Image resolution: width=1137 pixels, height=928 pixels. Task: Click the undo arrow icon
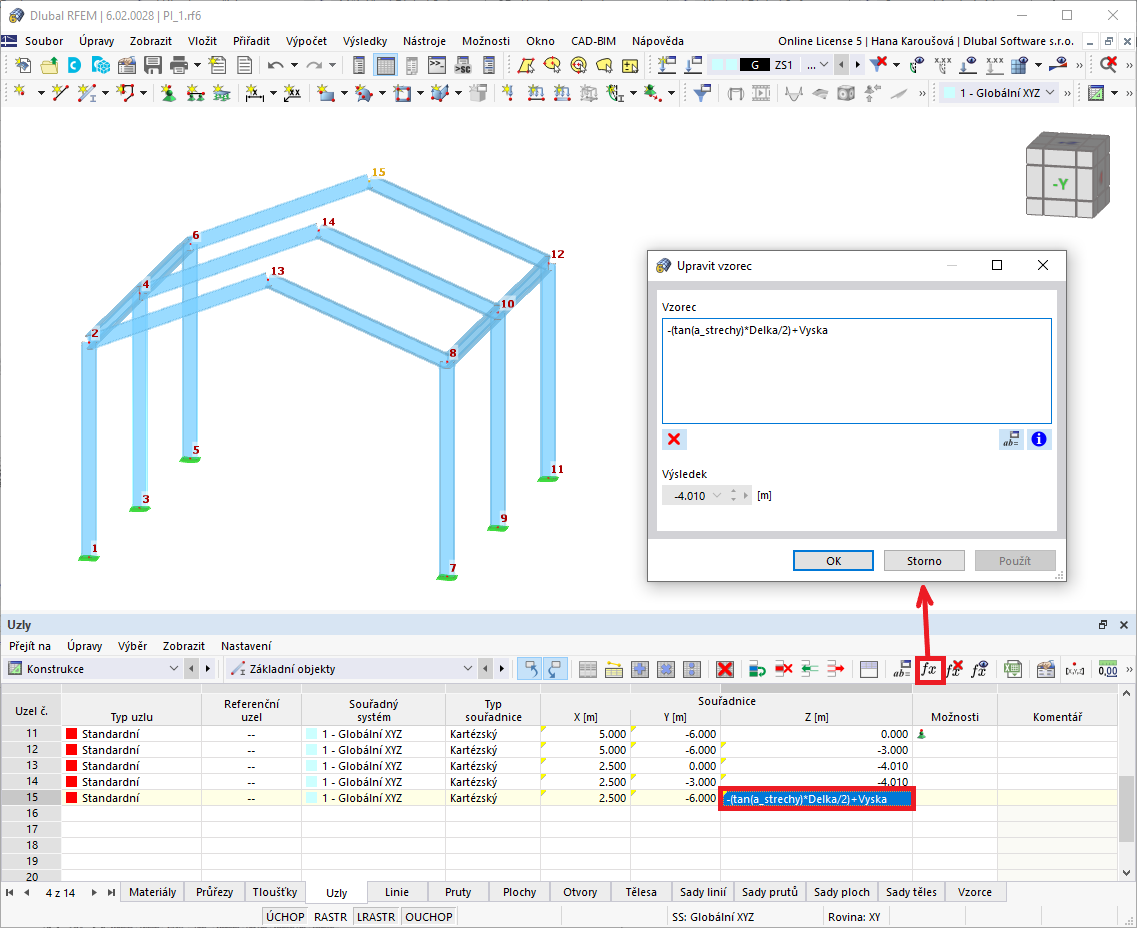click(x=276, y=65)
